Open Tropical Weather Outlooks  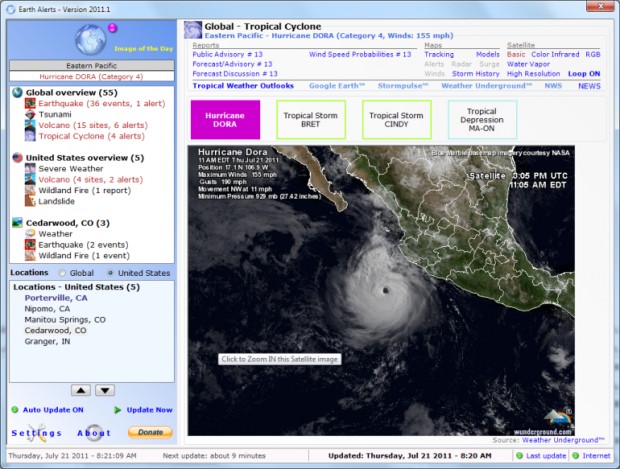coord(243,86)
